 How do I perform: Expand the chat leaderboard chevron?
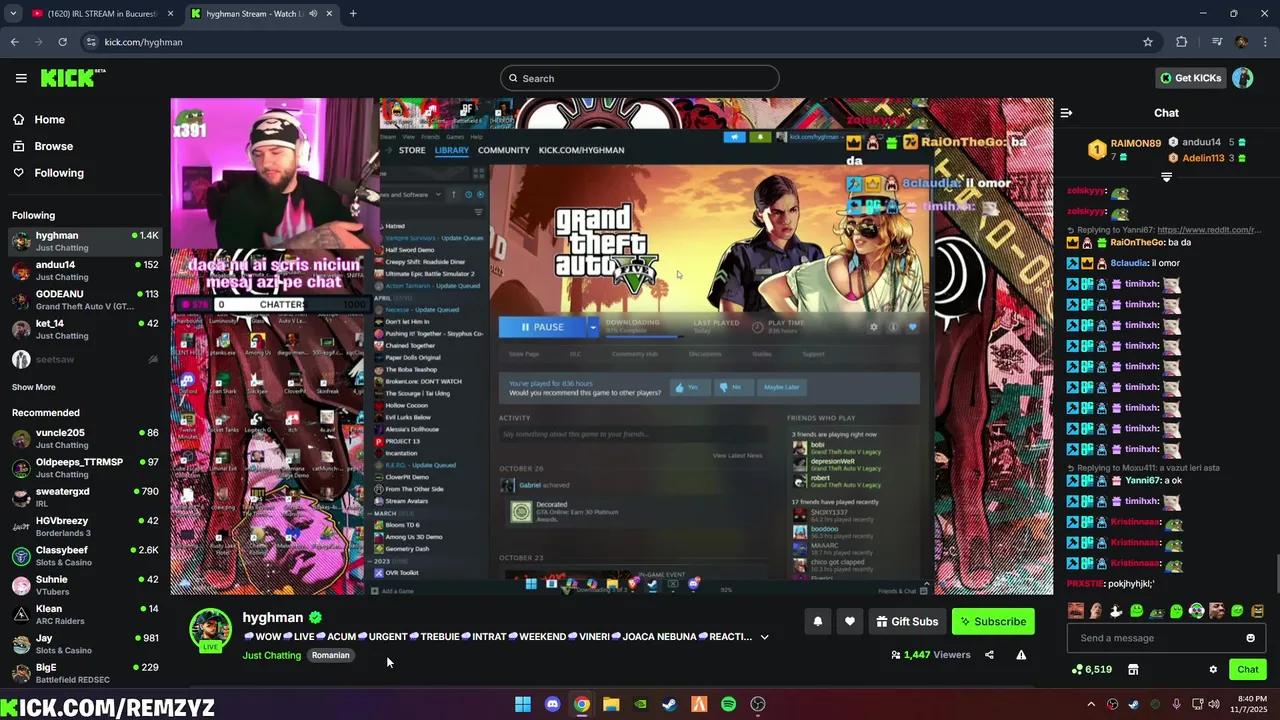(1166, 177)
